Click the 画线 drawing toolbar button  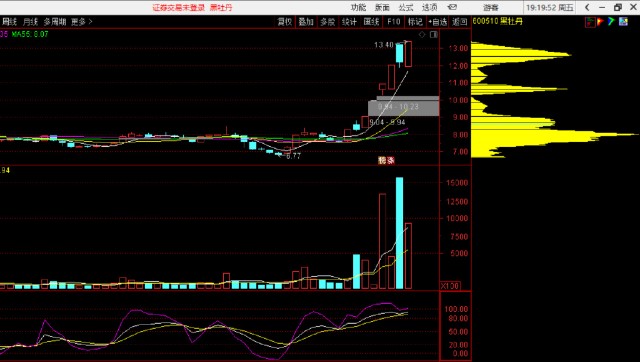coord(371,22)
